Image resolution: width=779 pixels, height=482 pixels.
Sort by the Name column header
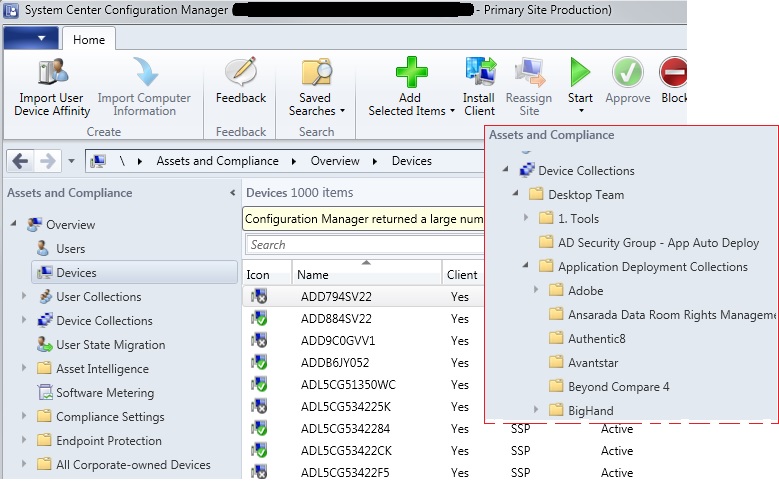(x=367, y=274)
